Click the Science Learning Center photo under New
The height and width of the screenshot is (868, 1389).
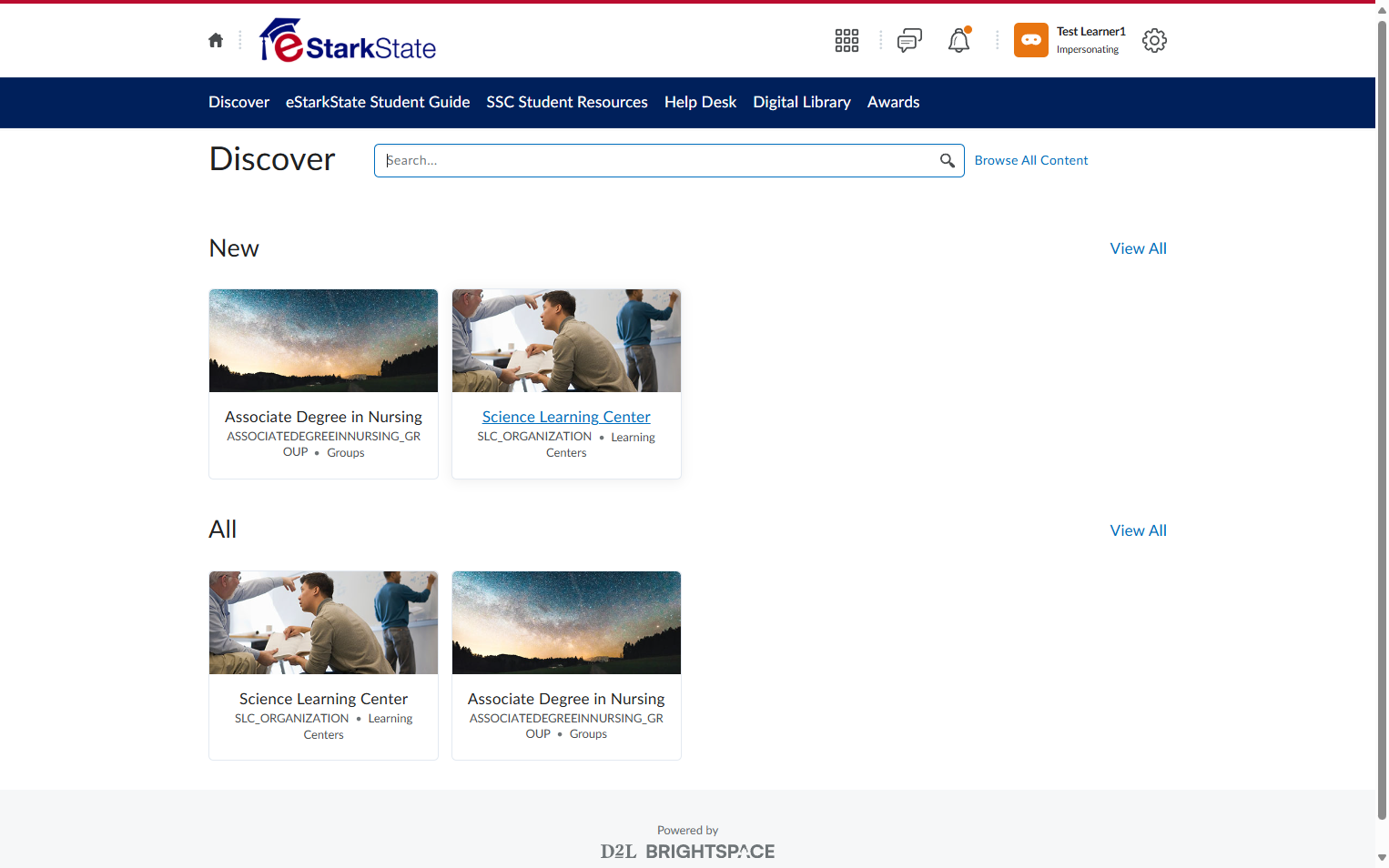point(566,340)
